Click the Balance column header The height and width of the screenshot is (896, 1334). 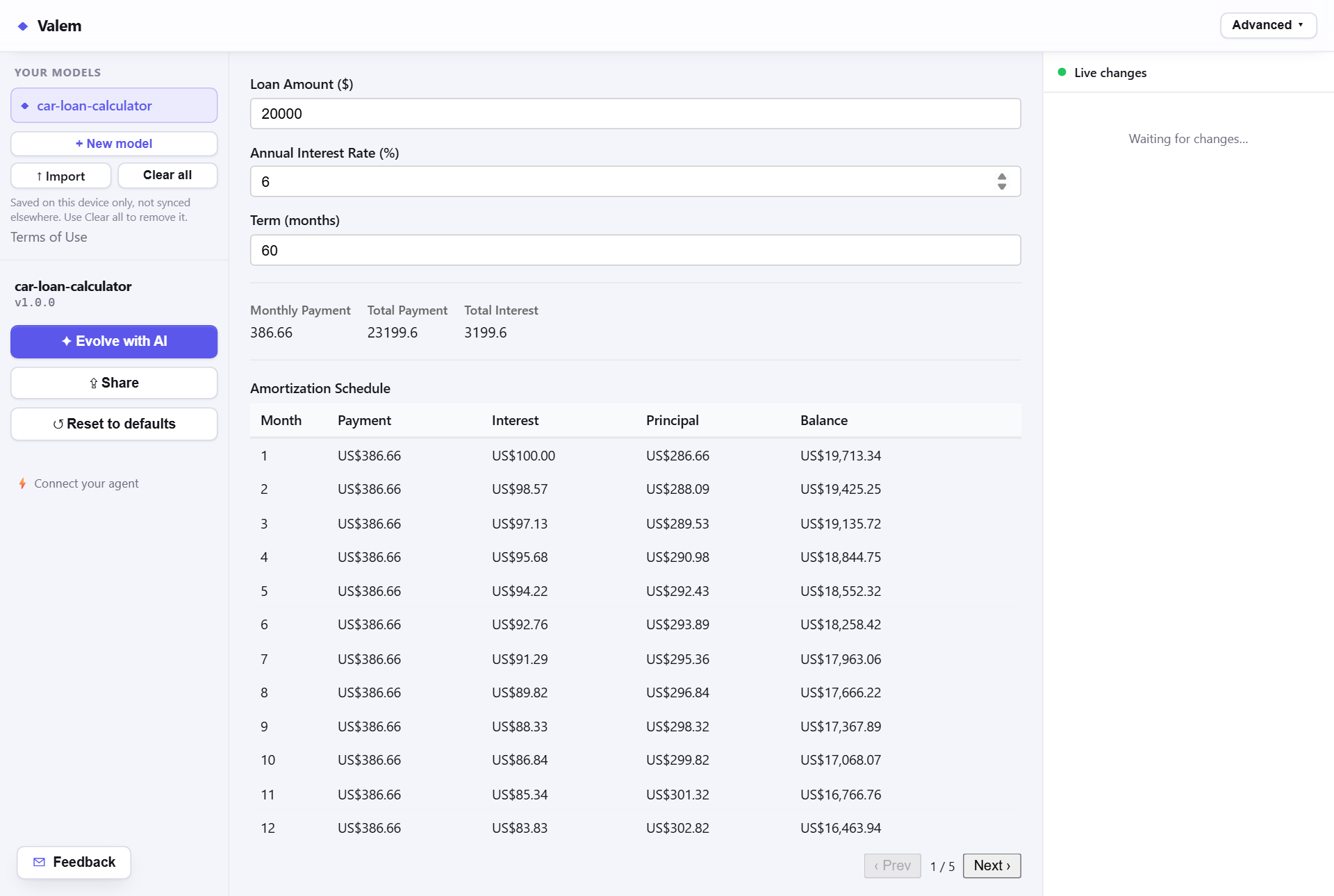coord(823,420)
